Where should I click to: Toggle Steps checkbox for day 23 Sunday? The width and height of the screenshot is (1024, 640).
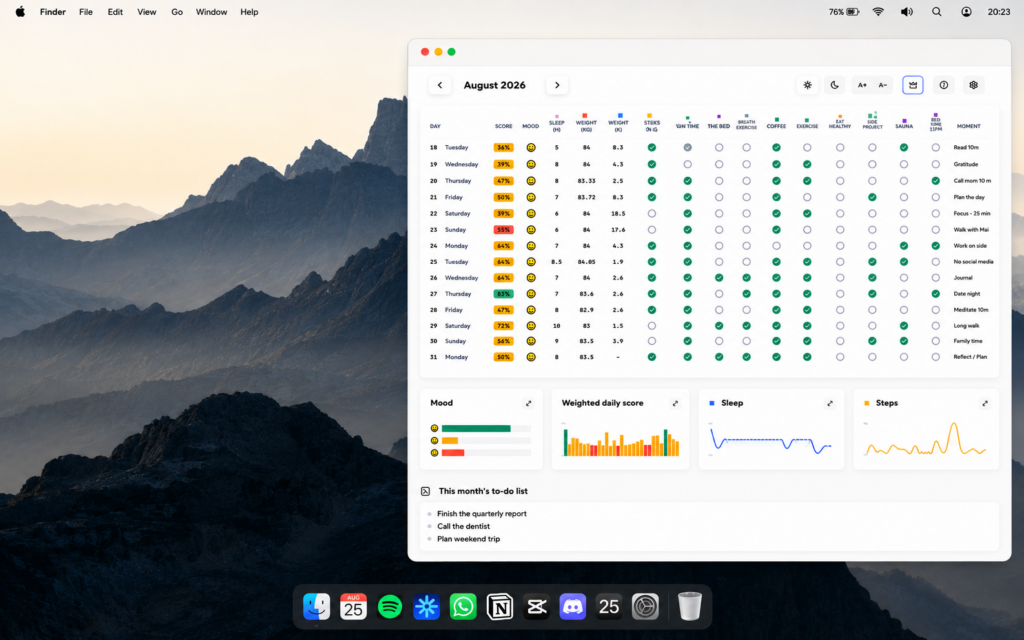[x=652, y=230]
